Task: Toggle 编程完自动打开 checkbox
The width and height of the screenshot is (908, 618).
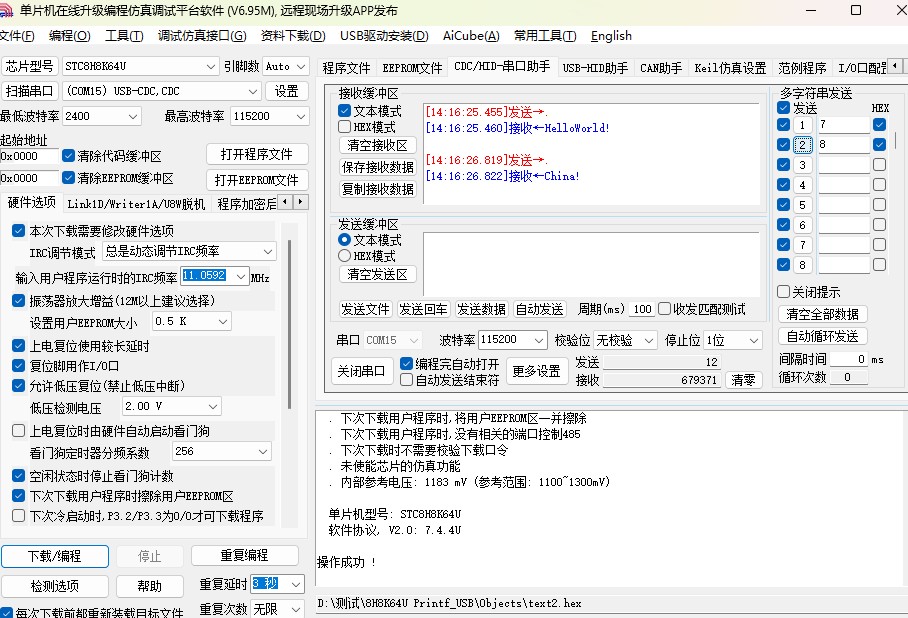Action: pyautogui.click(x=407, y=363)
